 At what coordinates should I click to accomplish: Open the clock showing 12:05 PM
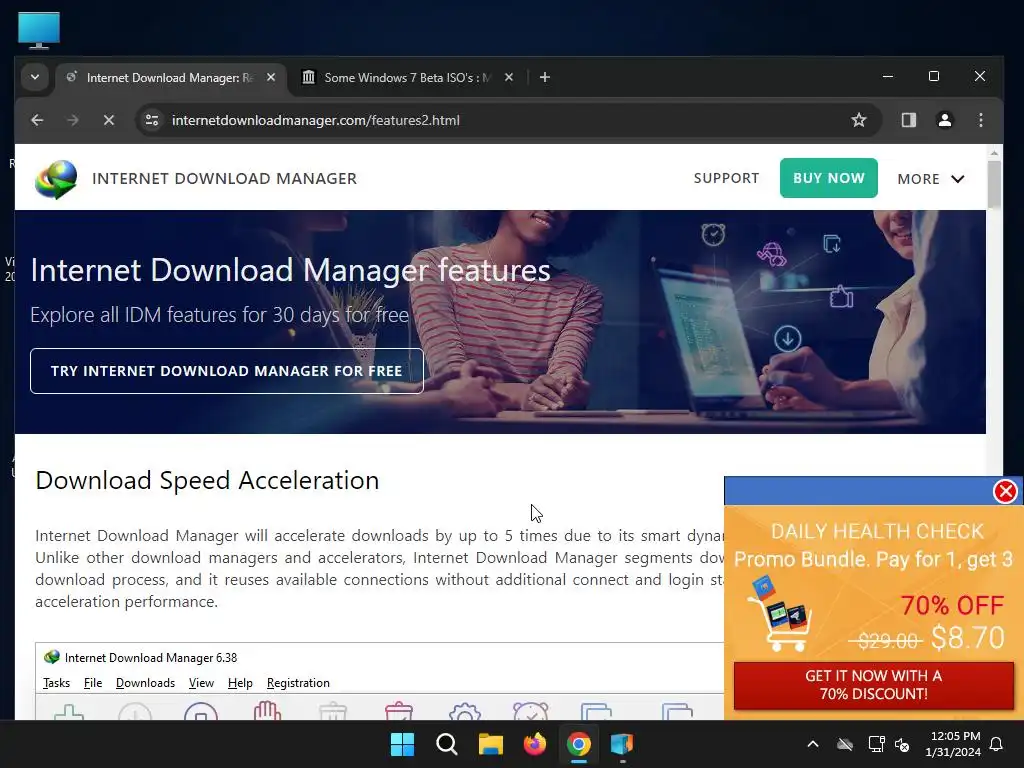pyautogui.click(x=953, y=744)
